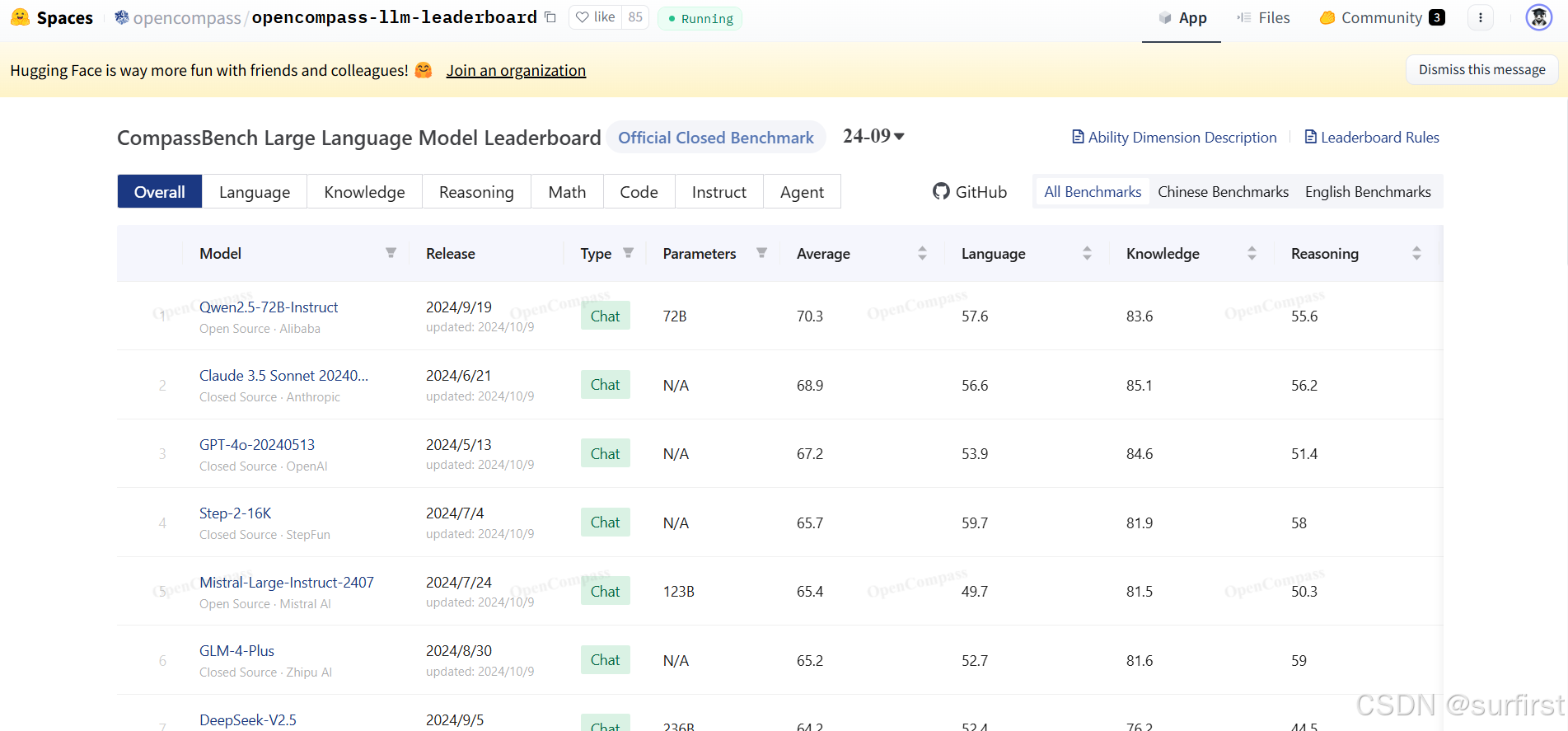Click Chat tag in Qwen2.5-72B-Instruct row
The height and width of the screenshot is (731, 1568).
pyautogui.click(x=606, y=316)
